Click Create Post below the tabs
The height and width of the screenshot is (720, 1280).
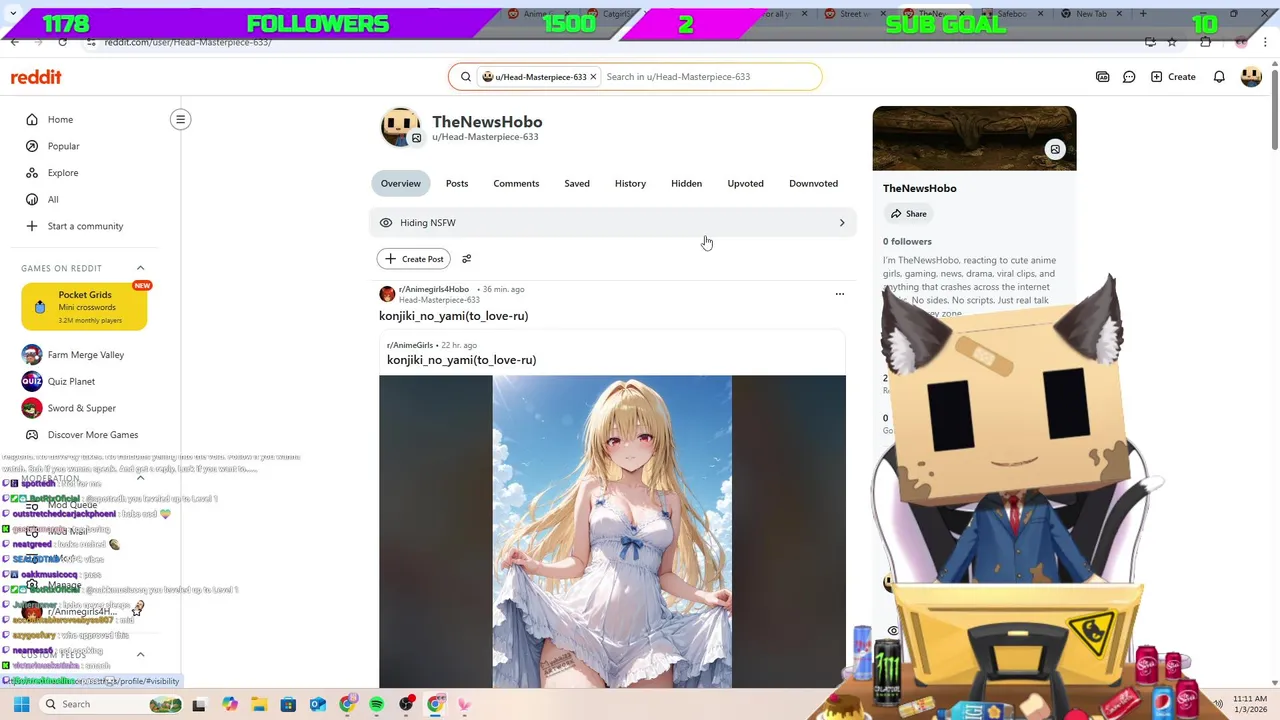pyautogui.click(x=414, y=259)
